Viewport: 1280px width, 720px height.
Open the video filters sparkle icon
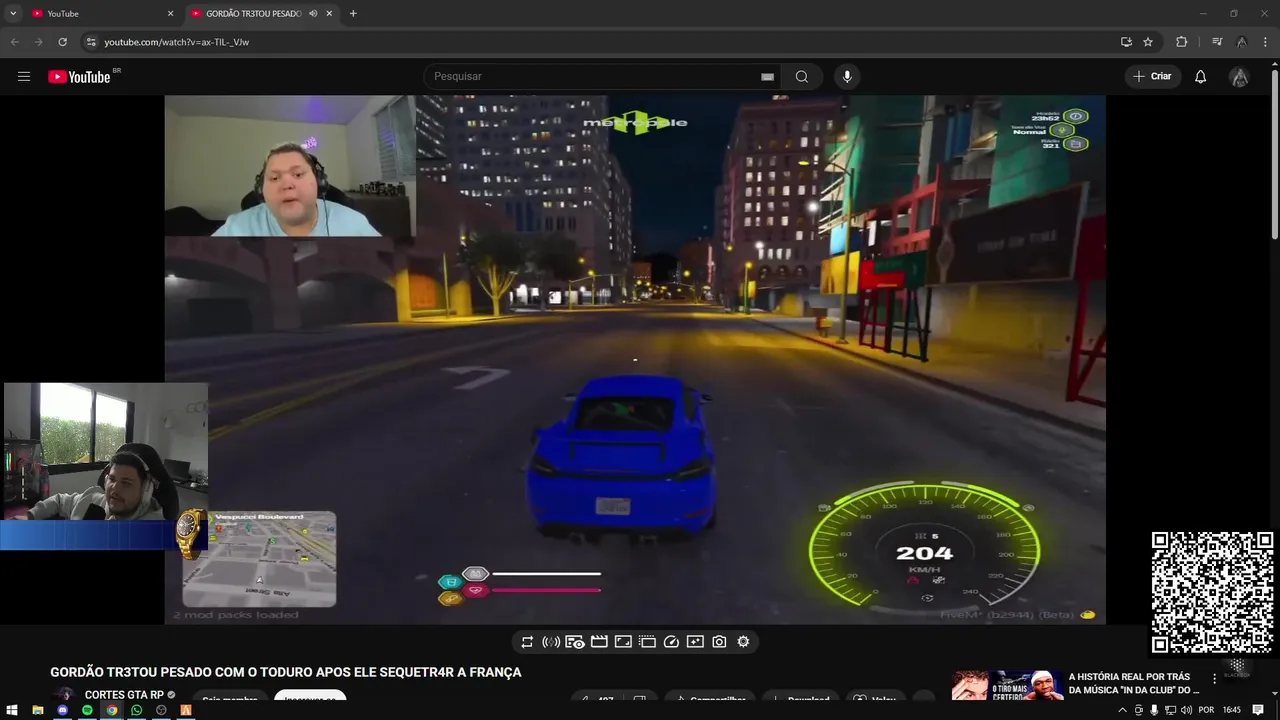pyautogui.click(x=695, y=642)
